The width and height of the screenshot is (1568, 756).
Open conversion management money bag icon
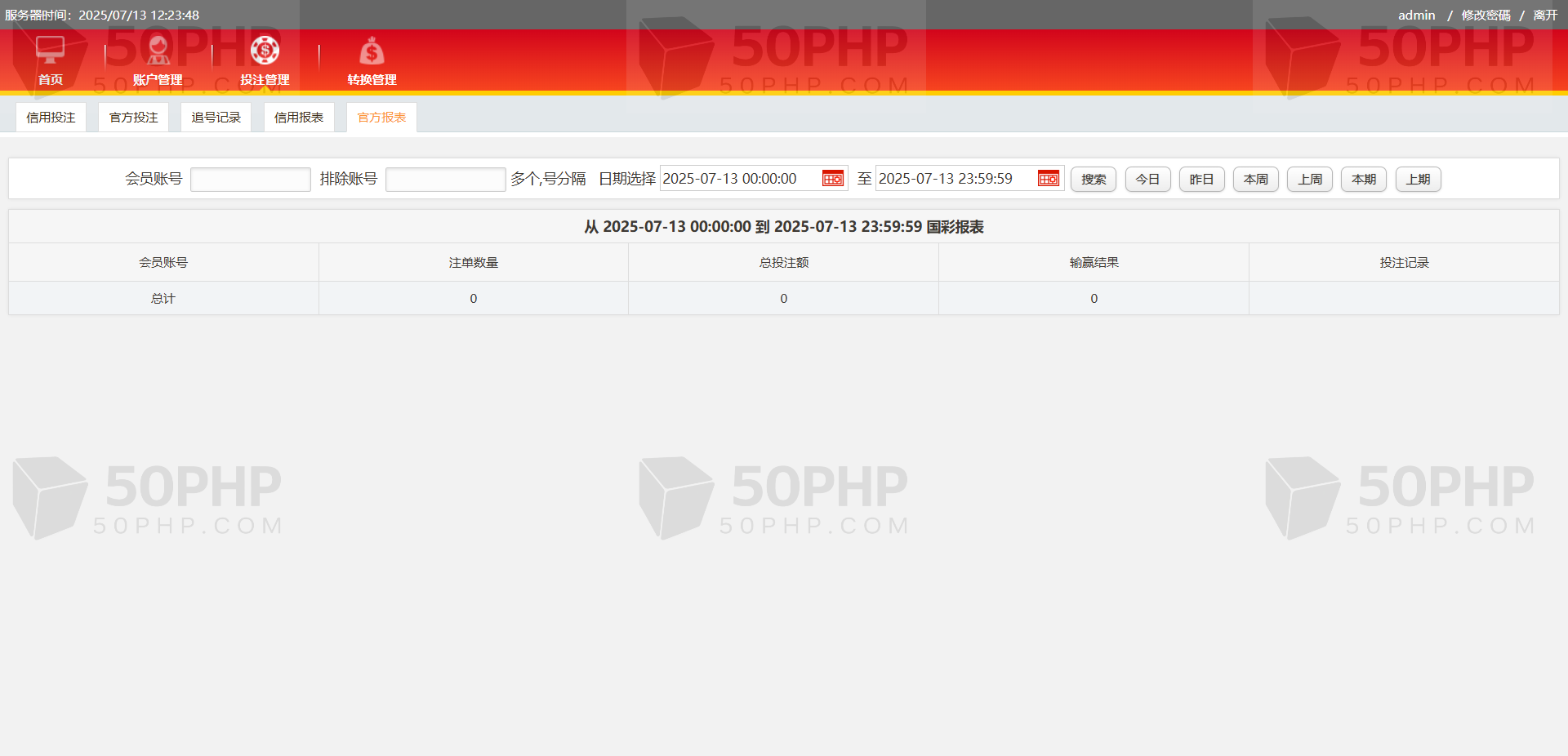pos(372,52)
